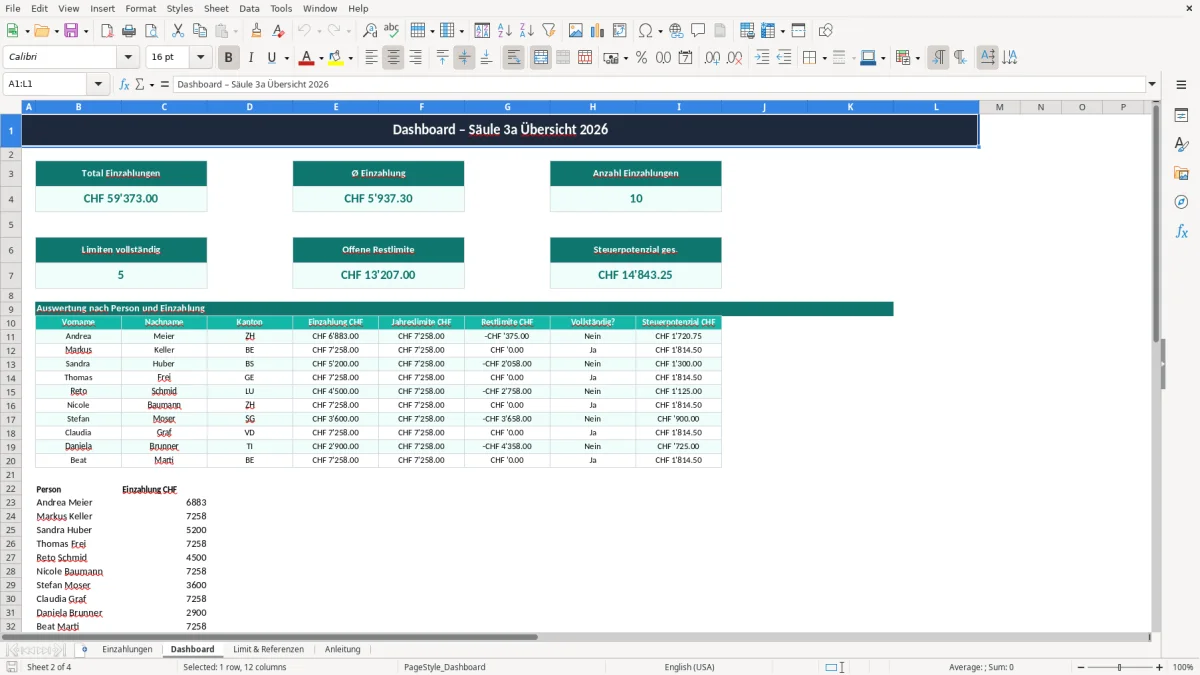
Task: Format as percent
Action: pos(641,58)
